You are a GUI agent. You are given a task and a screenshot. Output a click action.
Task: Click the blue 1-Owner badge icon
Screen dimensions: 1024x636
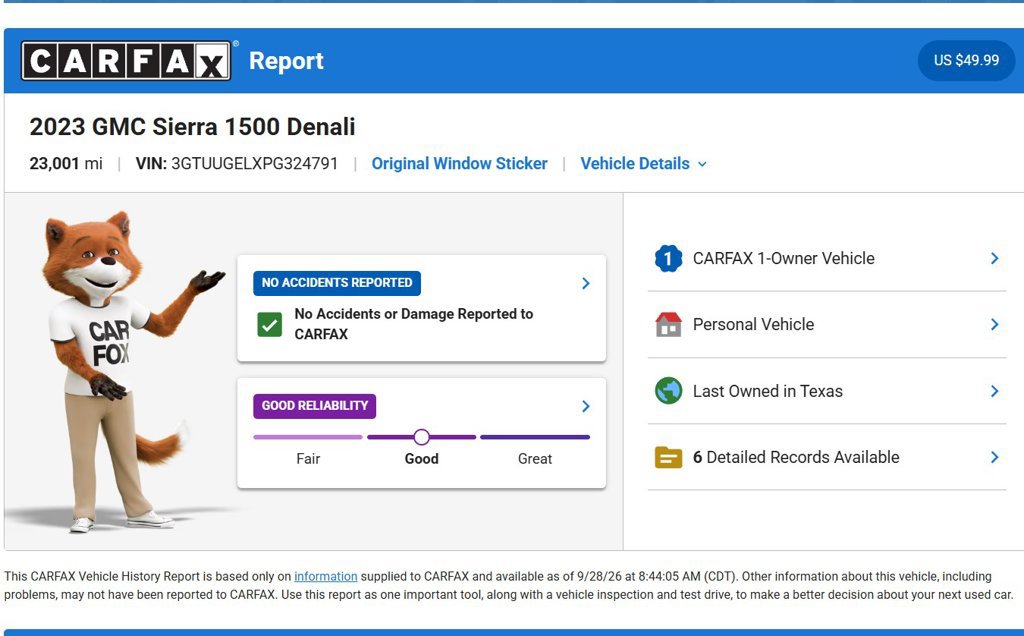coord(668,259)
